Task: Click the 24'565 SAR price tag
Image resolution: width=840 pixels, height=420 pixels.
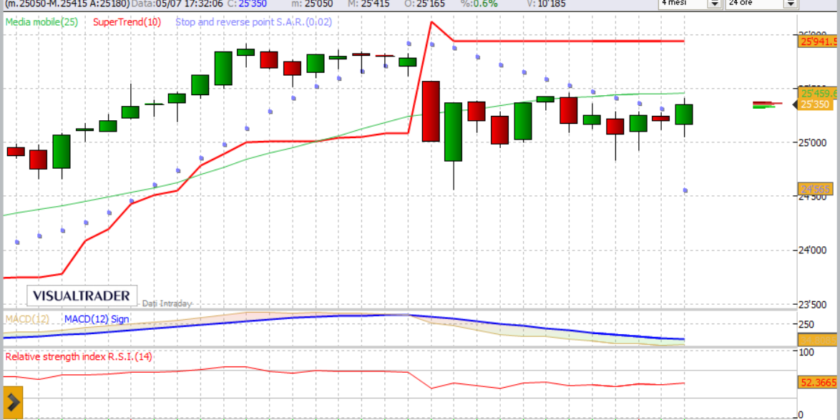Action: (816, 189)
